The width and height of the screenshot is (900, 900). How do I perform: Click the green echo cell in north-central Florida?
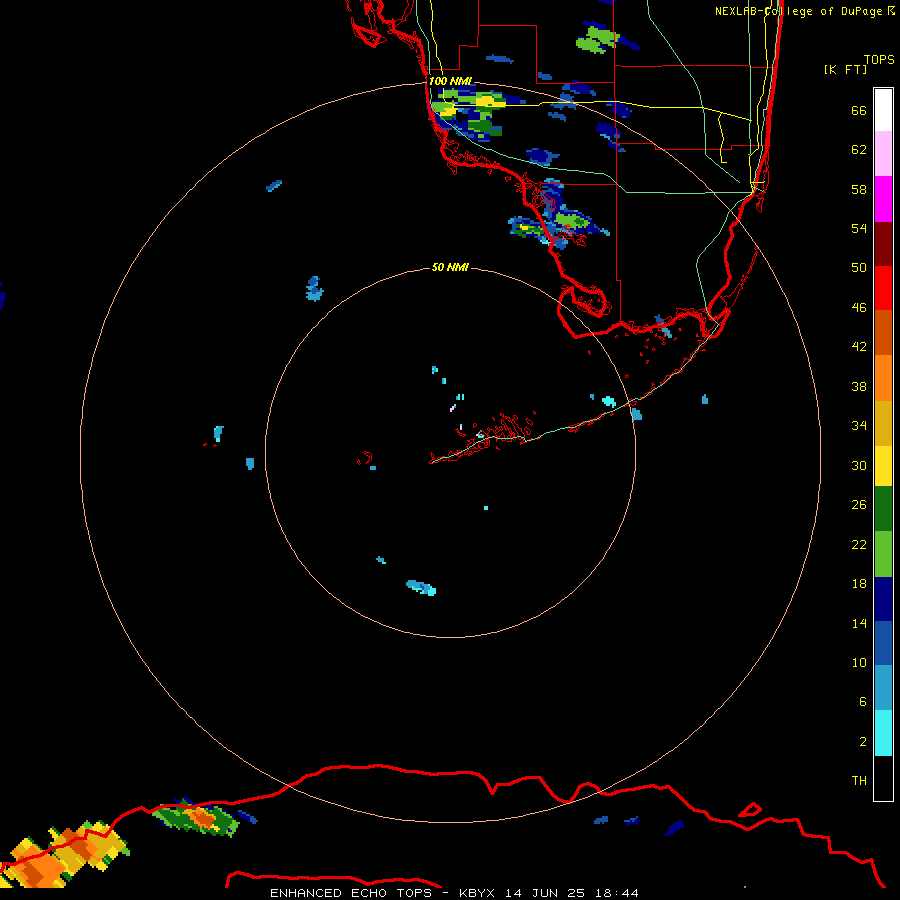tap(597, 41)
